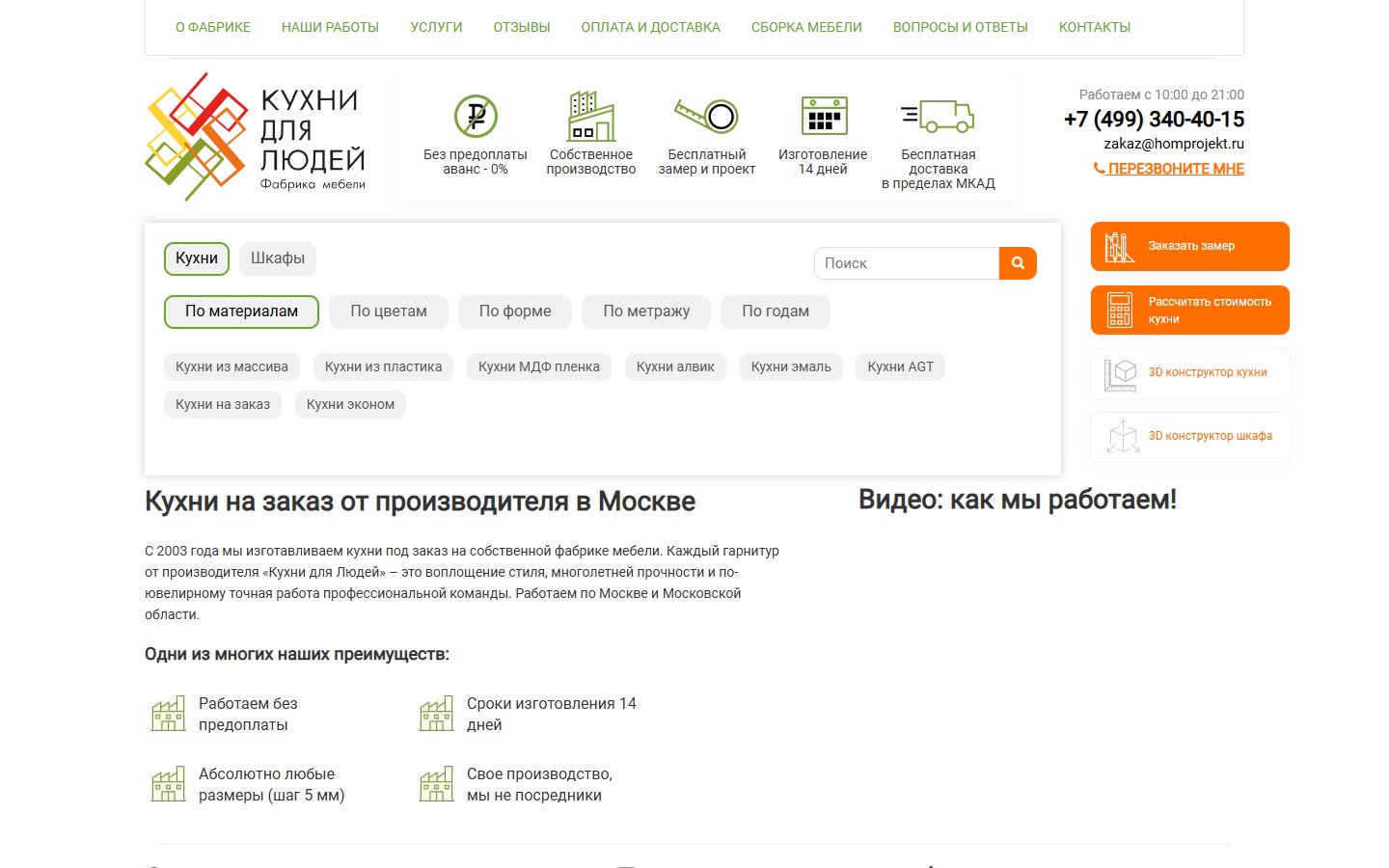This screenshot has width=1389, height=868.
Task: Click the zakaz@homprojekt.ru email address
Action: [1174, 144]
